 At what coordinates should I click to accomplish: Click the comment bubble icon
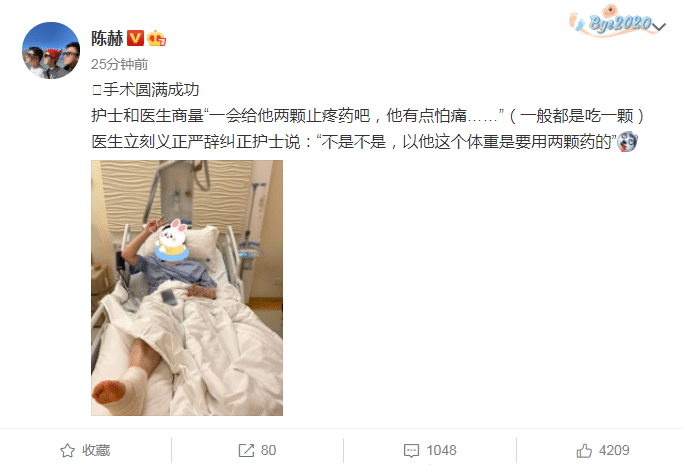411,451
